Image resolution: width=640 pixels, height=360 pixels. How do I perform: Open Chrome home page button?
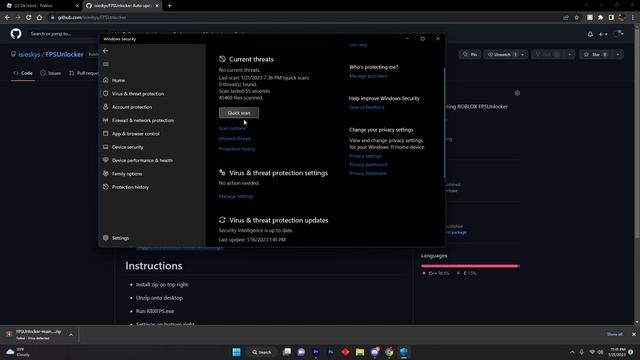pos(39,18)
